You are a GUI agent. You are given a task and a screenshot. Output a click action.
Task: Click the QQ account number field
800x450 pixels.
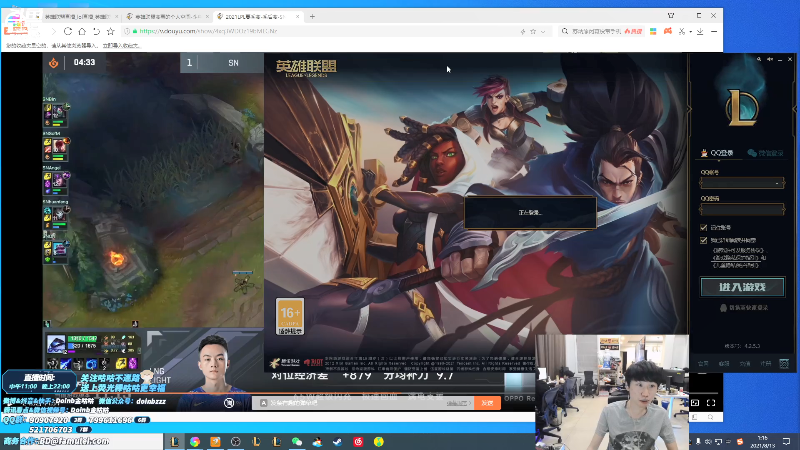pyautogui.click(x=742, y=183)
